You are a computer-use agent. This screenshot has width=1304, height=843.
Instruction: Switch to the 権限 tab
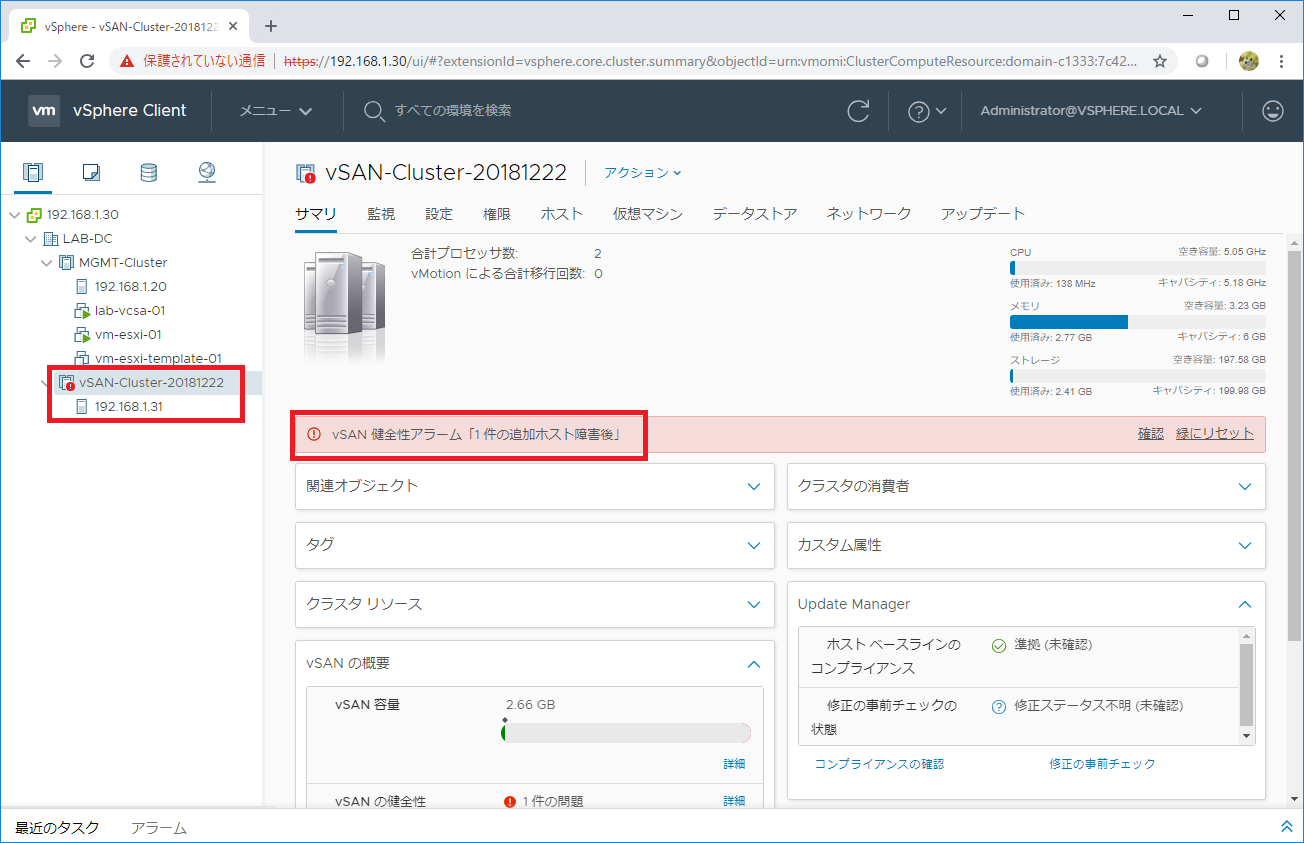tap(497, 214)
